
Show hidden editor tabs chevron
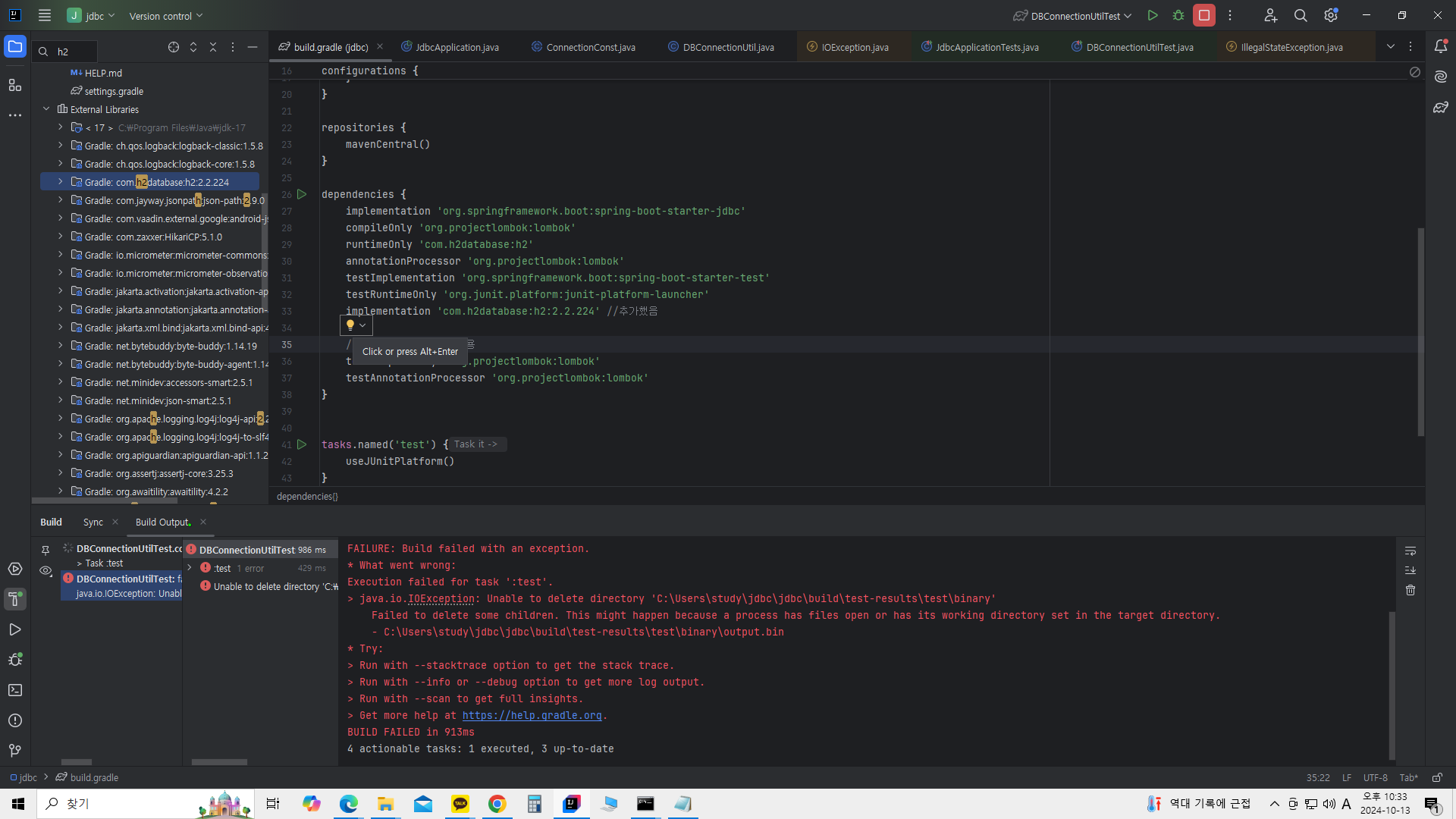point(1391,47)
